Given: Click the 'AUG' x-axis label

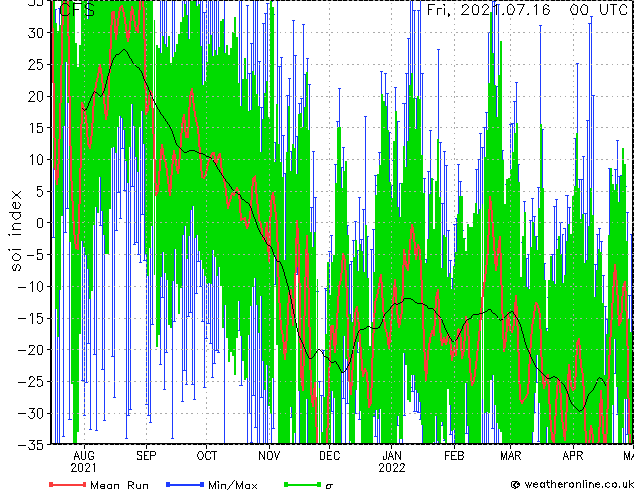Looking at the screenshot, I should [x=84, y=456].
